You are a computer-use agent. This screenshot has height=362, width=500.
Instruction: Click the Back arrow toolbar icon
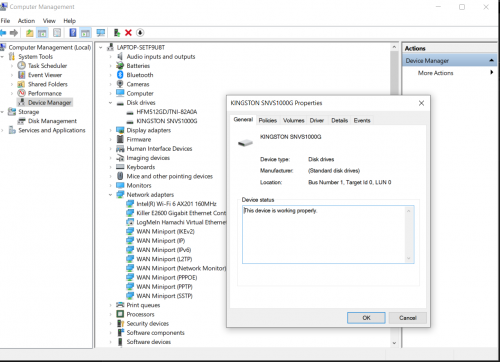click(x=3, y=33)
